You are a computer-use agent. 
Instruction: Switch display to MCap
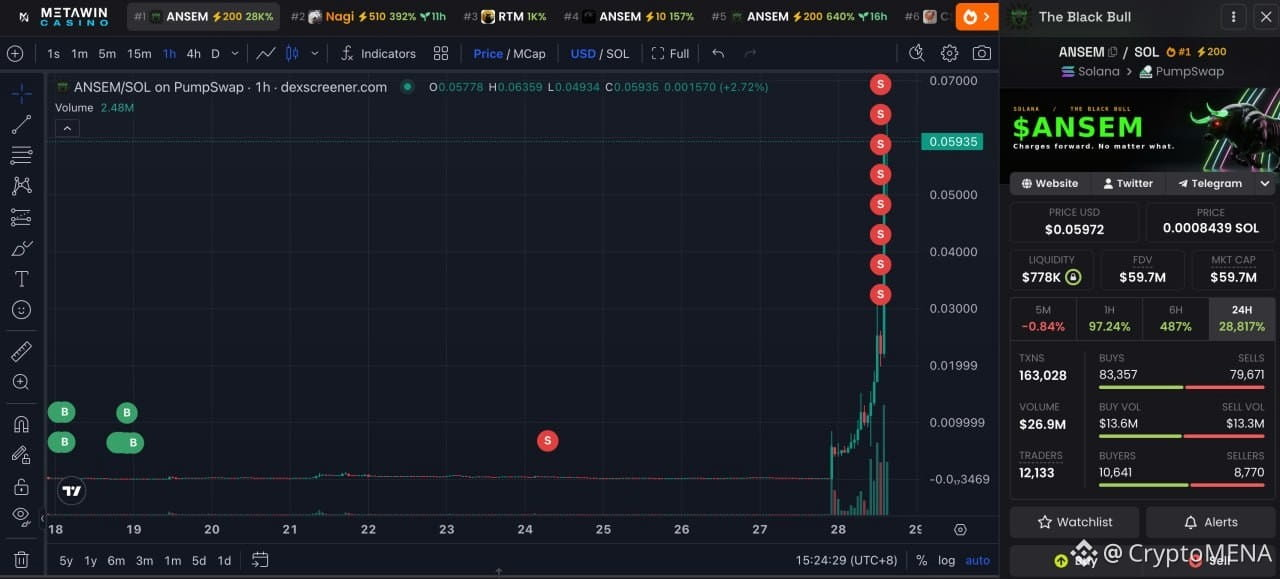[530, 54]
